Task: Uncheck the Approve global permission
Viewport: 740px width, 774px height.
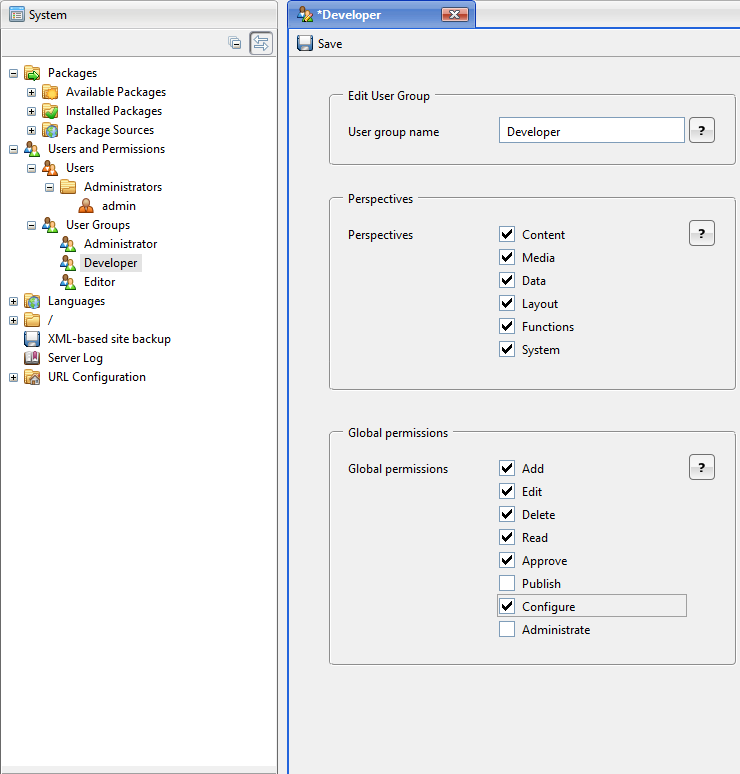Action: (507, 560)
